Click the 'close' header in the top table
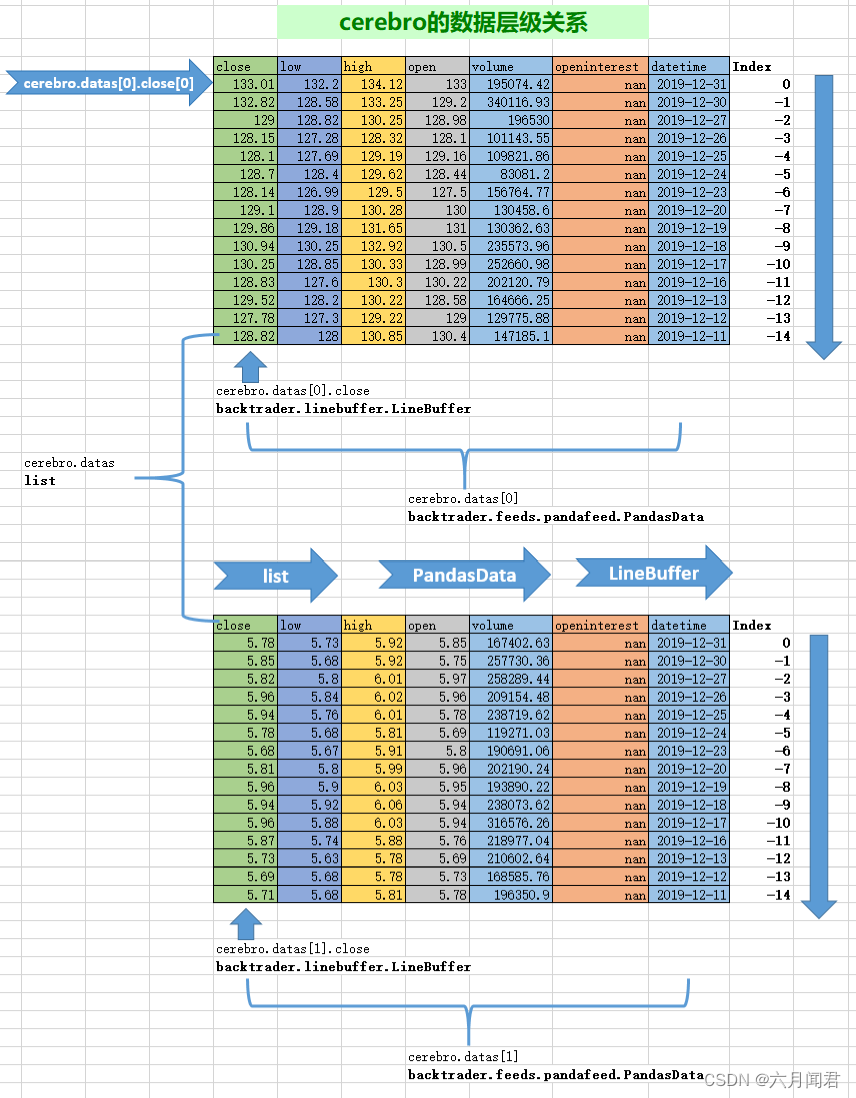The height and width of the screenshot is (1098, 856). (245, 67)
